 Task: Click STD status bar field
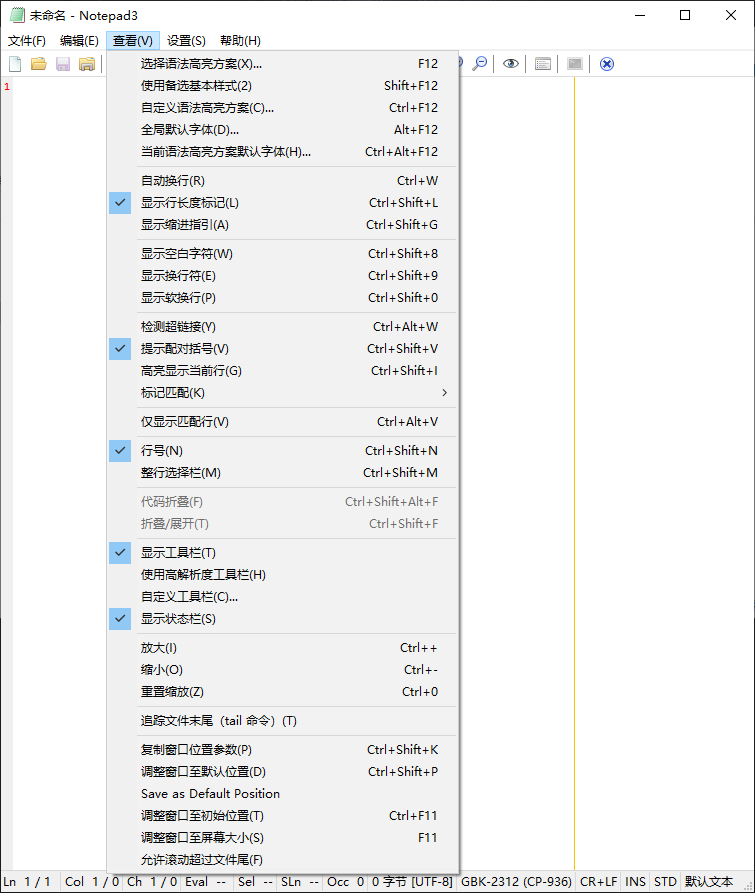[x=665, y=882]
